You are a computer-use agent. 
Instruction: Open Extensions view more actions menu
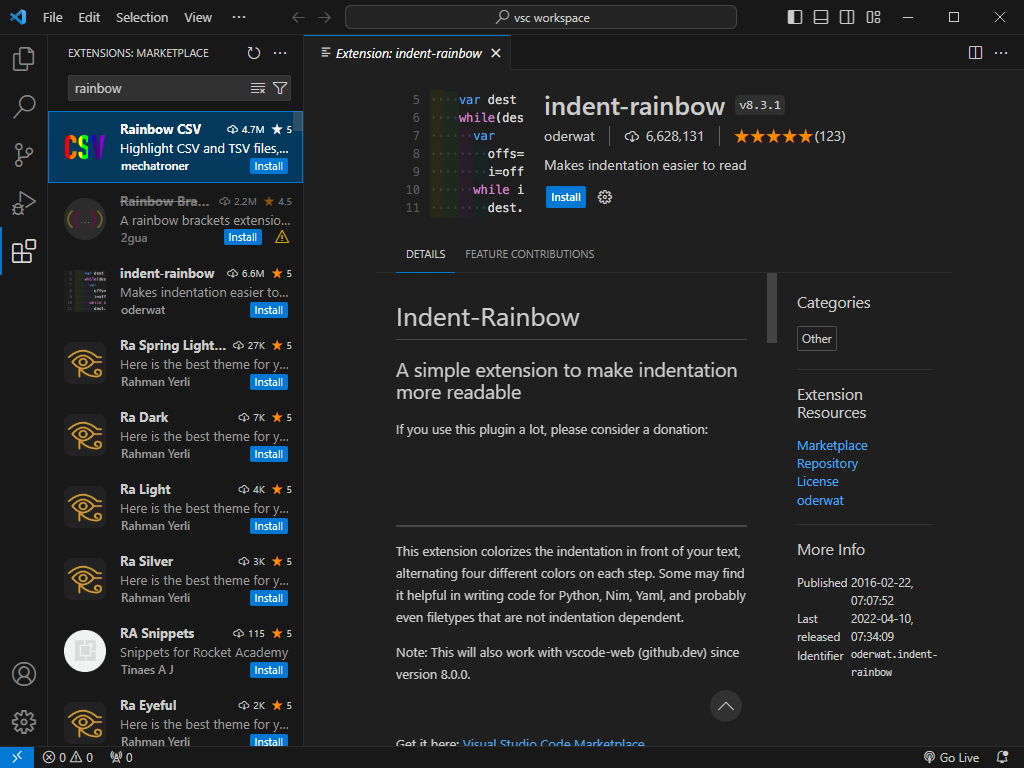click(280, 53)
